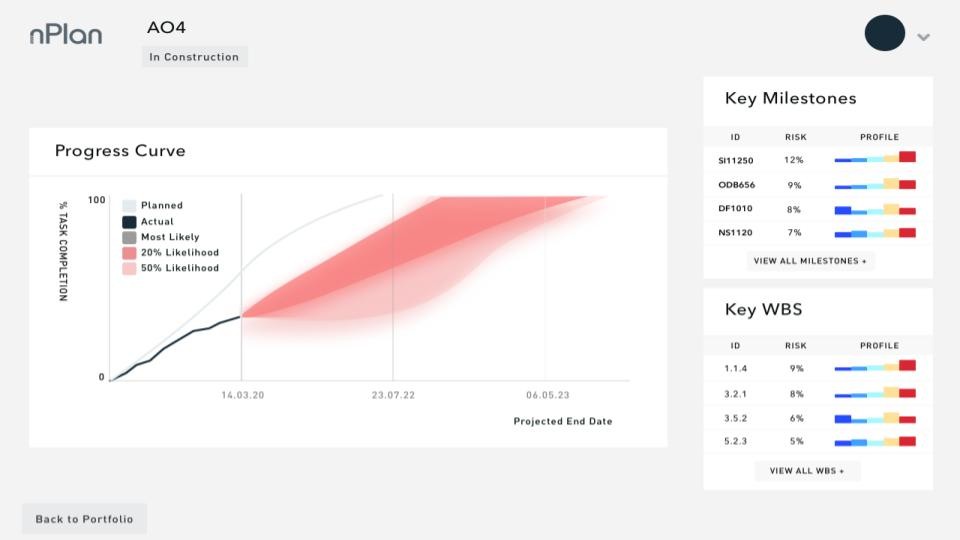Select the 50% Likelihood legend swatch

click(129, 268)
